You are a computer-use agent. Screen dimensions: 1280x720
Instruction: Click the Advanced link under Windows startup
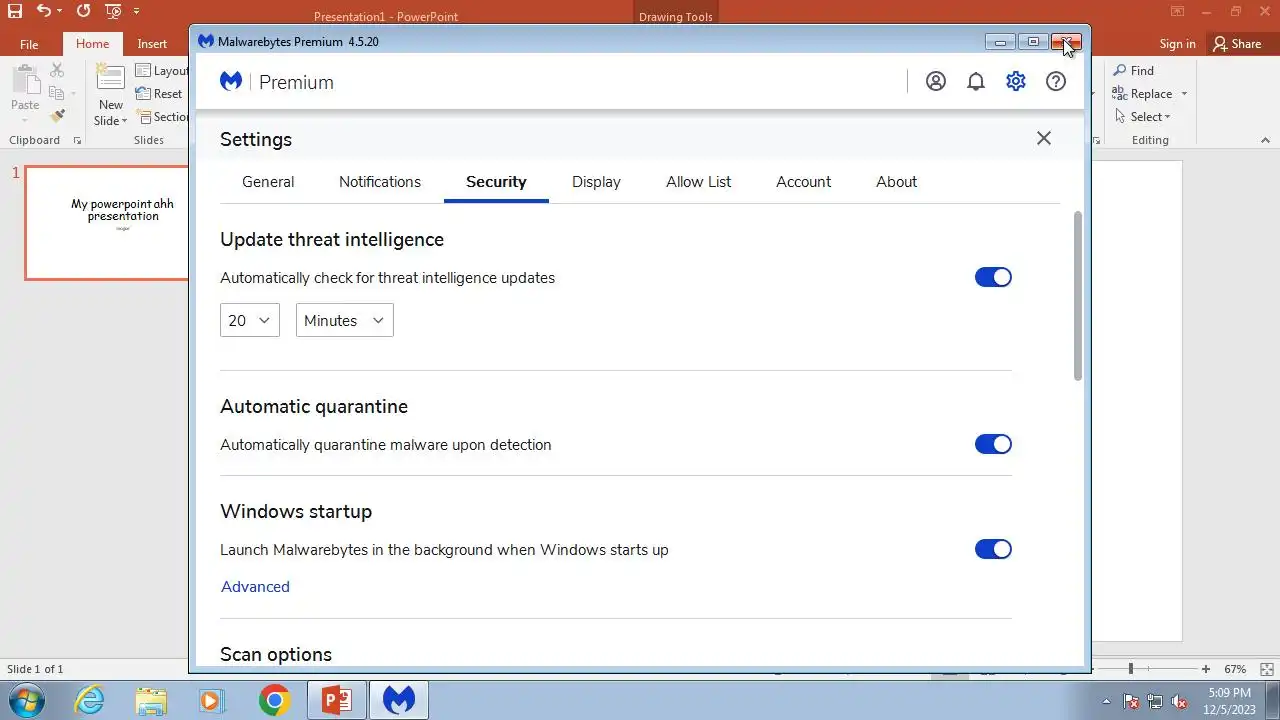point(255,587)
